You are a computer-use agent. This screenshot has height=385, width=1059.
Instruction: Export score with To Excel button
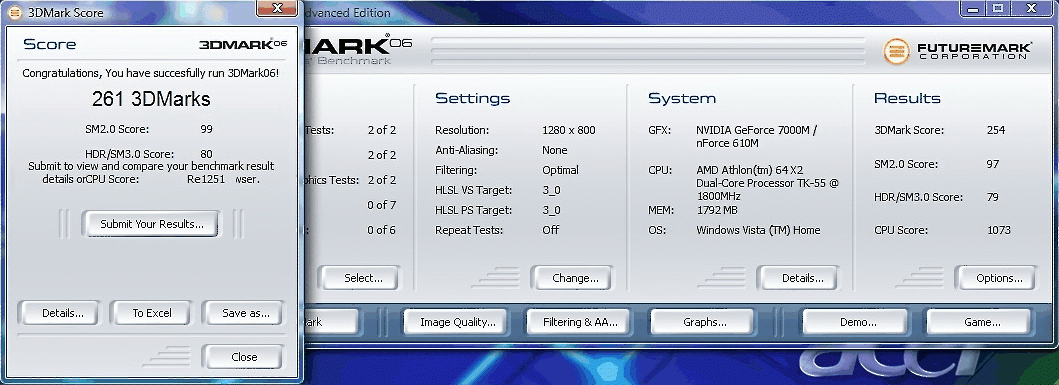[x=151, y=313]
